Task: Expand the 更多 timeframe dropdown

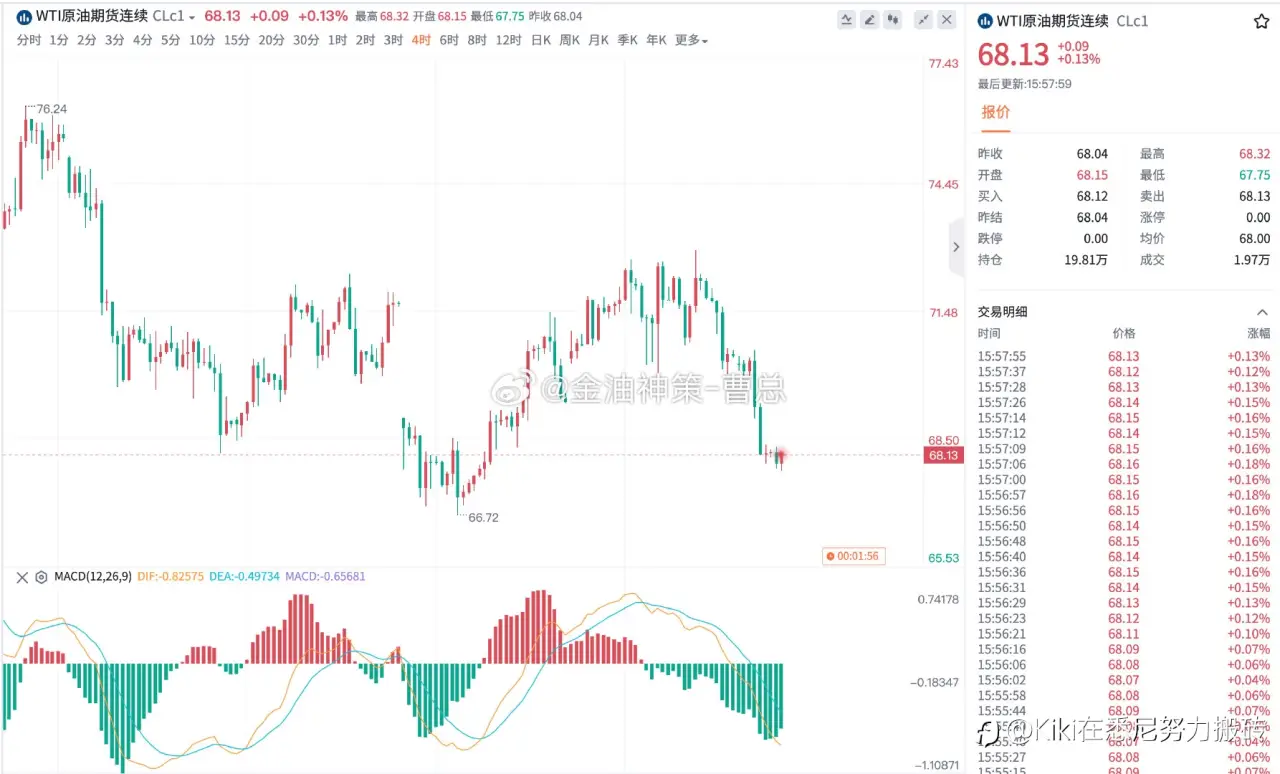Action: (691, 40)
